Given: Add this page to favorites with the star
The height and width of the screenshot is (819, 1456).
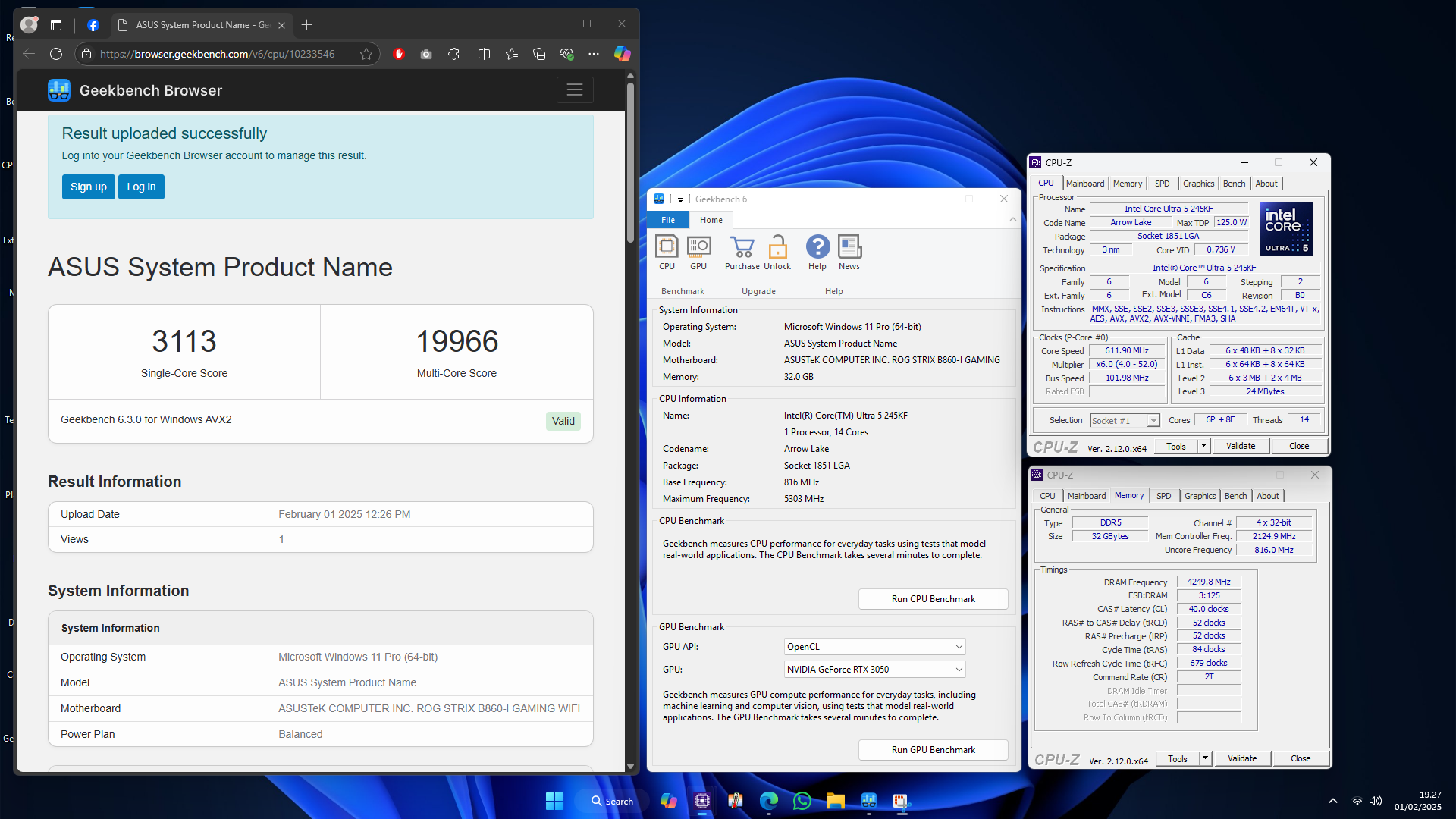Looking at the screenshot, I should click(366, 54).
